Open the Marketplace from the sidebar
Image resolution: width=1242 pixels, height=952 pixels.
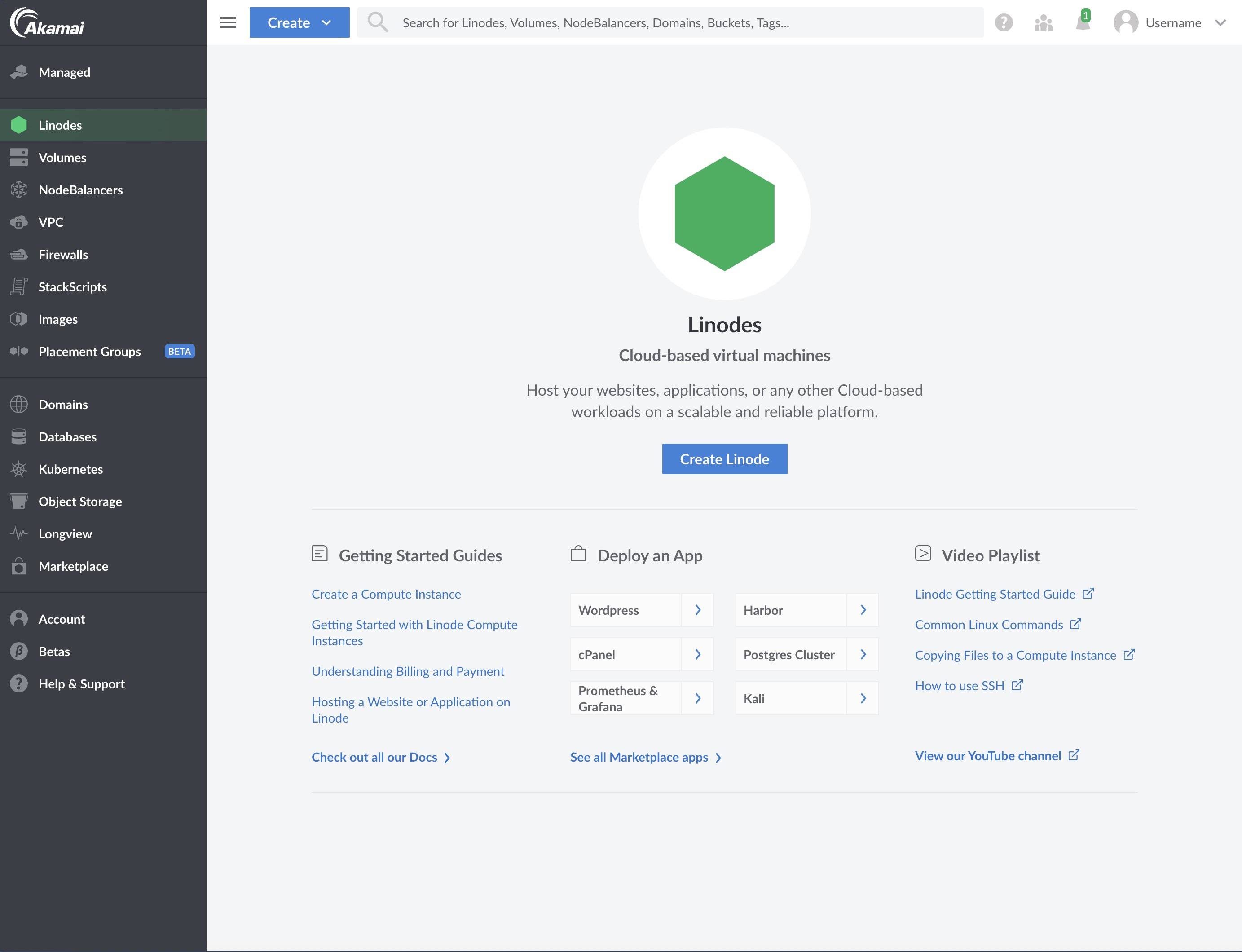point(74,566)
